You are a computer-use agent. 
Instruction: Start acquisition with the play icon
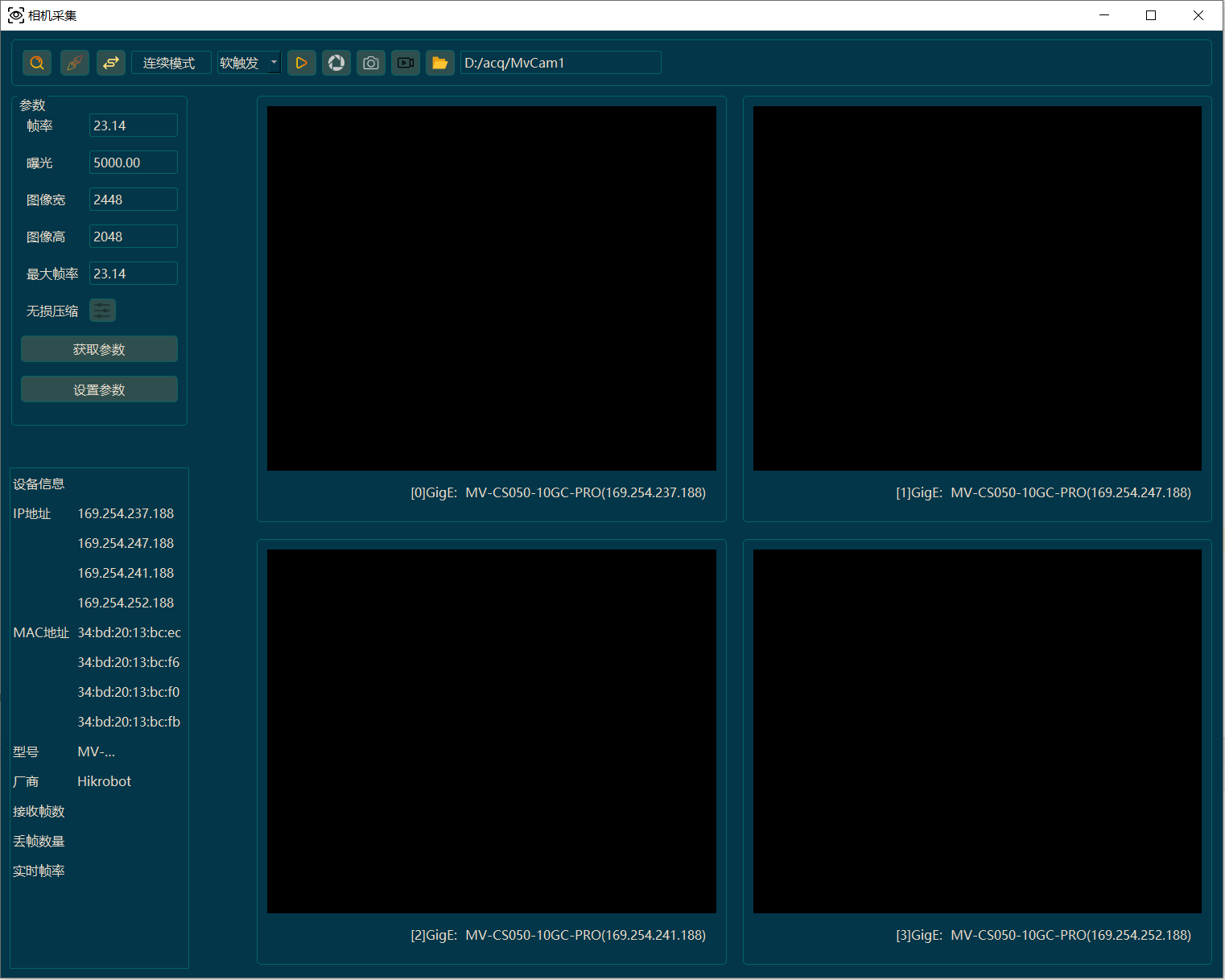coord(301,63)
